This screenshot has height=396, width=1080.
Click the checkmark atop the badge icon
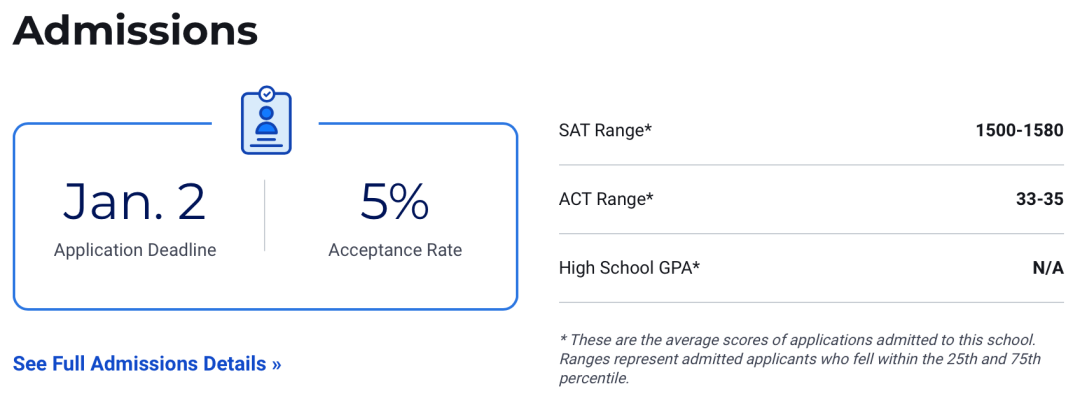267,92
